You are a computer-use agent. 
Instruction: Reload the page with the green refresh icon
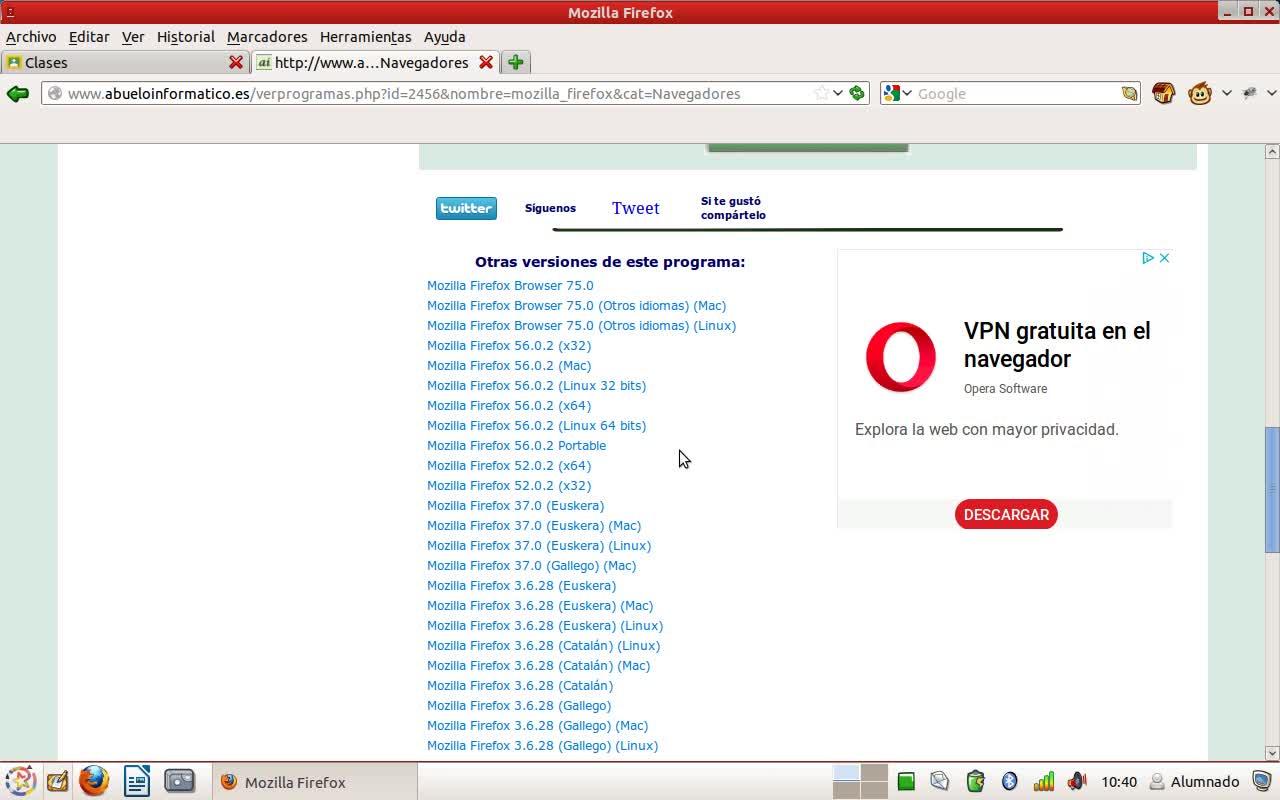click(x=857, y=93)
